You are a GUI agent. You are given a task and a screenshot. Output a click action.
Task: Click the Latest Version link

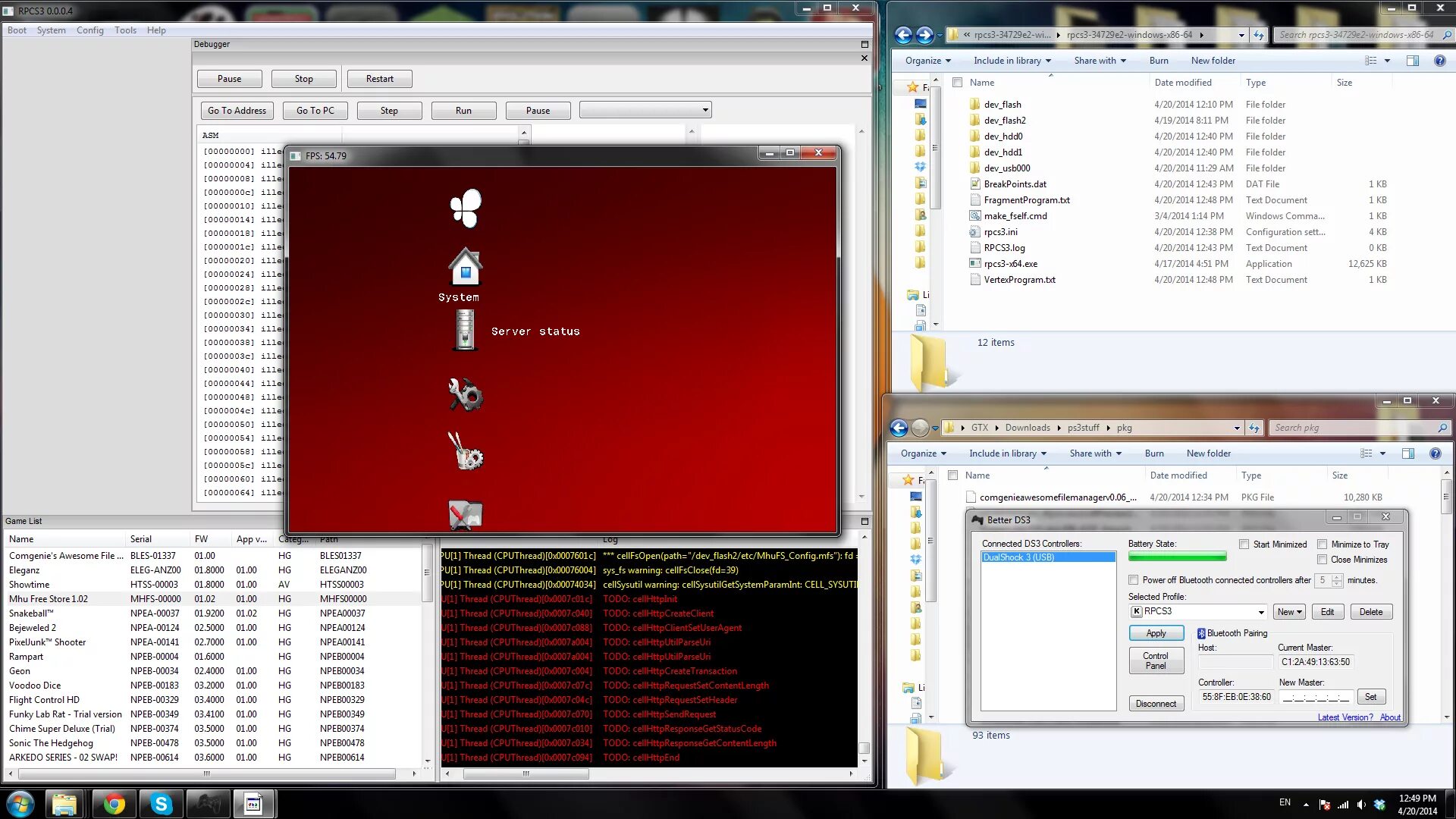coord(1345,717)
